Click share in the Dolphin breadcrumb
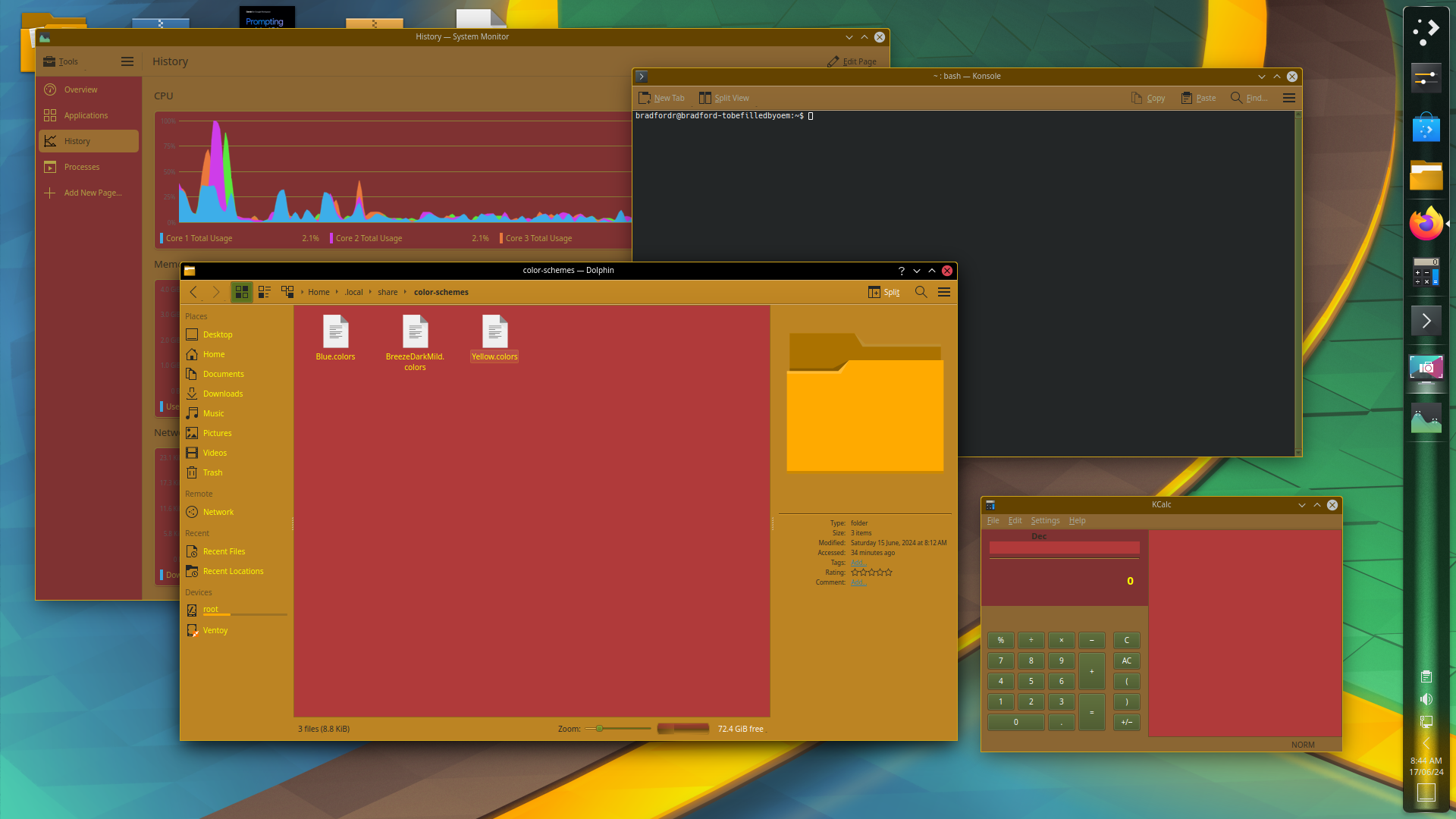The height and width of the screenshot is (819, 1456). pyautogui.click(x=388, y=292)
